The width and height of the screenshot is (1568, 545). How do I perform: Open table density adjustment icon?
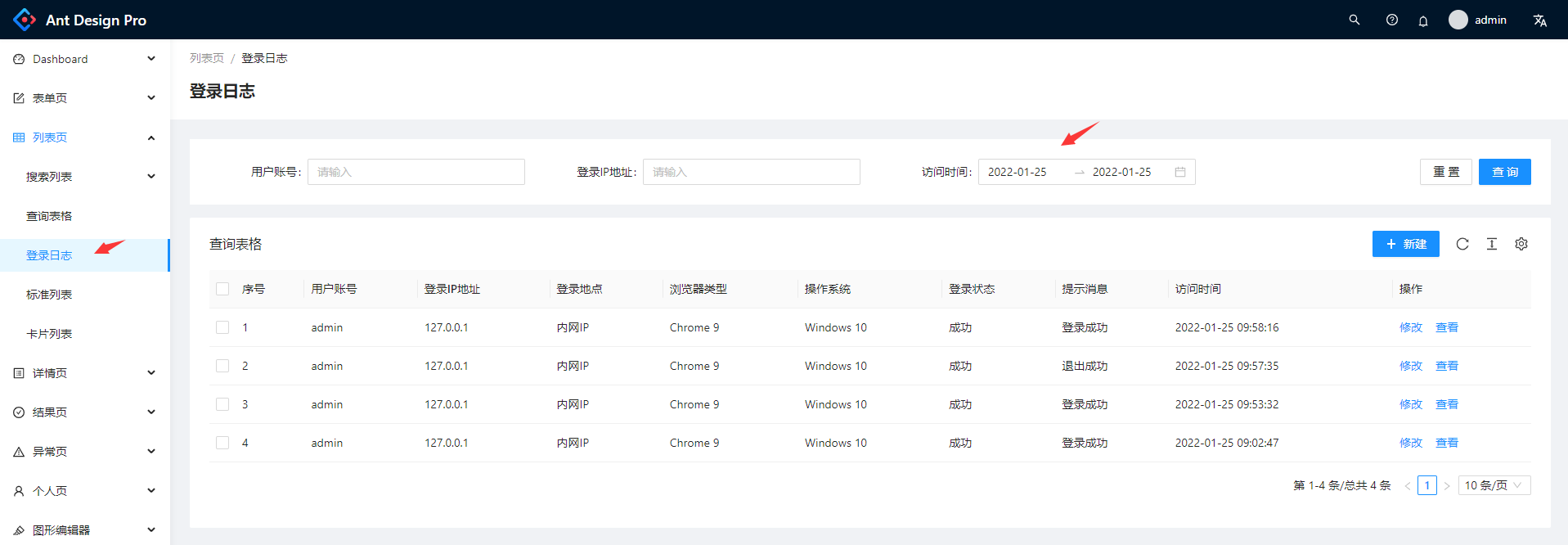point(1492,244)
